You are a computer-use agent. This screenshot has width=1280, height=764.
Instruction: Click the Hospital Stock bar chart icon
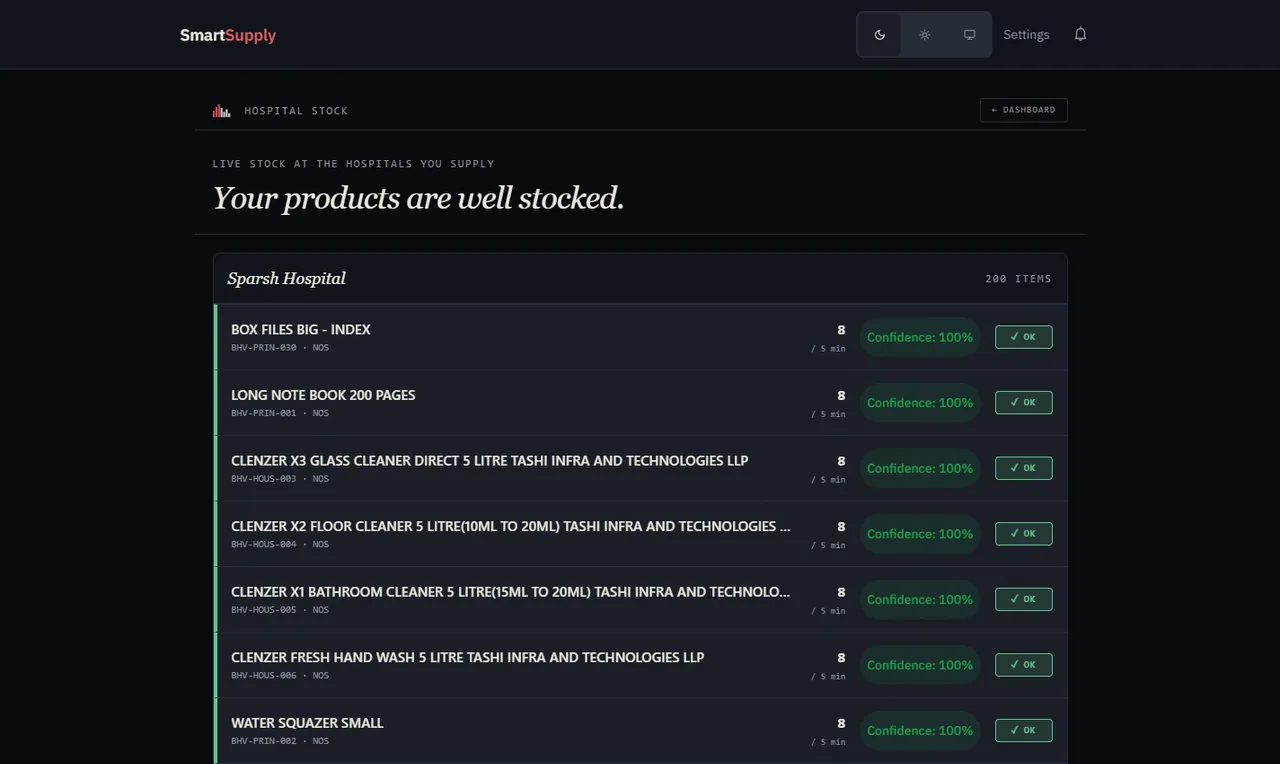(221, 111)
